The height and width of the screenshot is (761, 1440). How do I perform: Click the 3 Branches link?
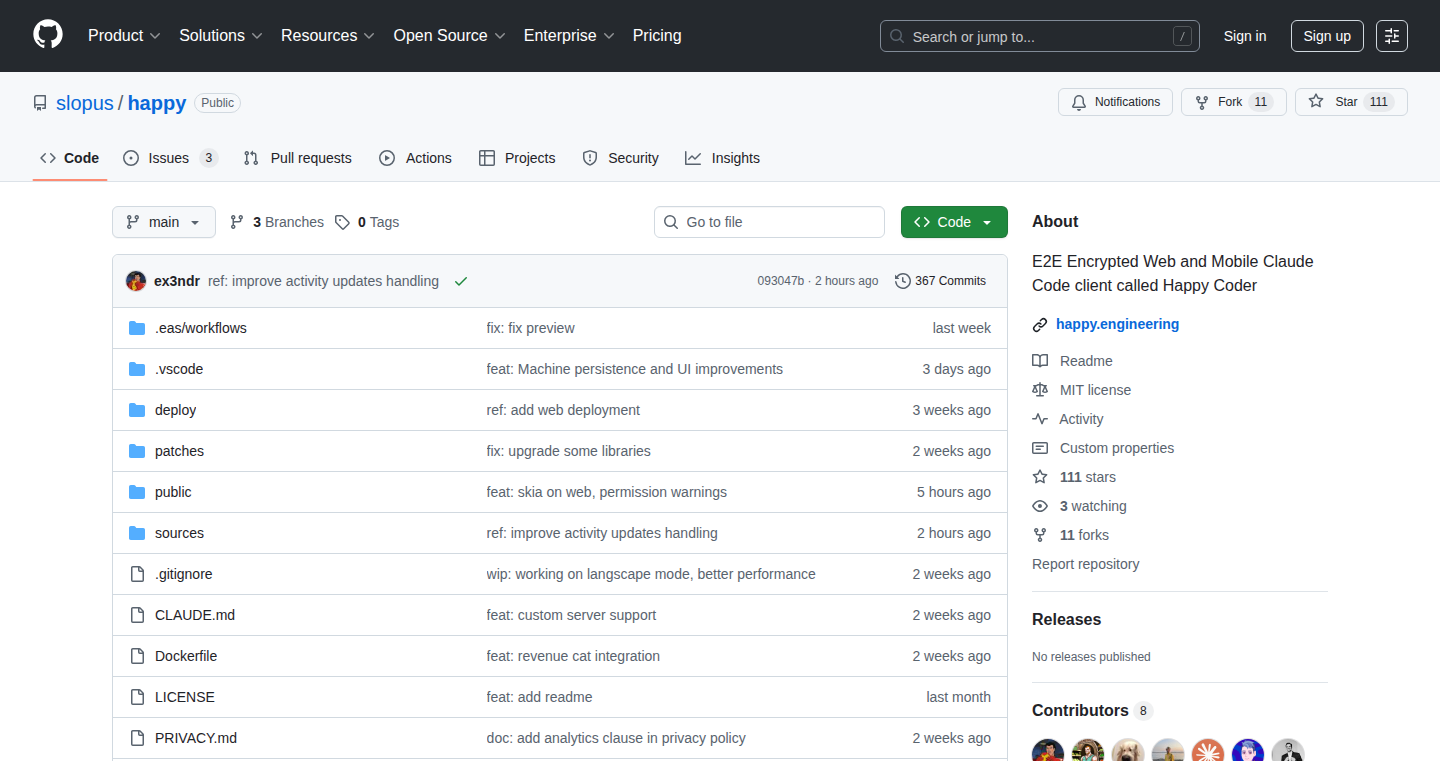pyautogui.click(x=277, y=222)
